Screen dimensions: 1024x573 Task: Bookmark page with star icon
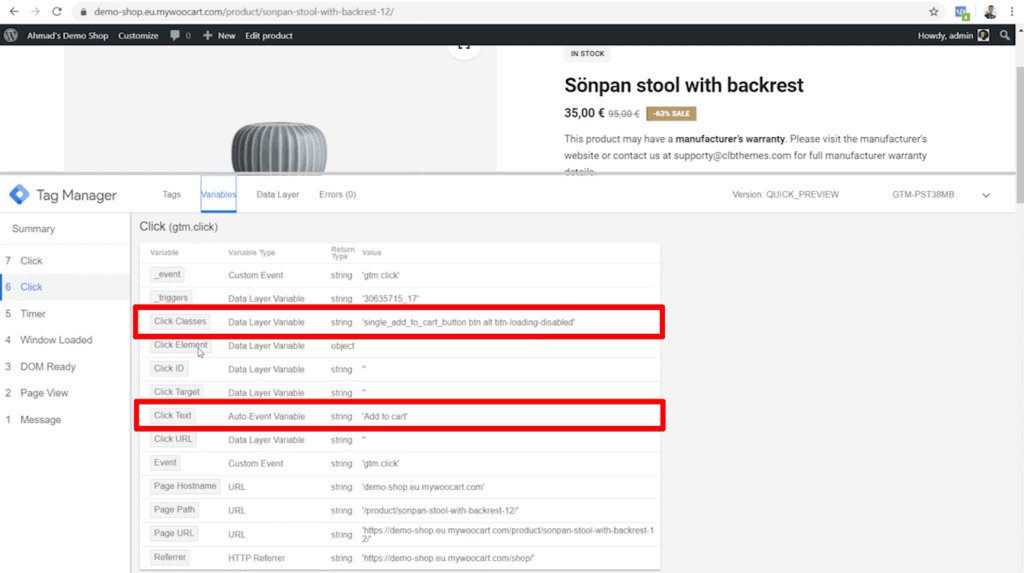click(x=934, y=12)
